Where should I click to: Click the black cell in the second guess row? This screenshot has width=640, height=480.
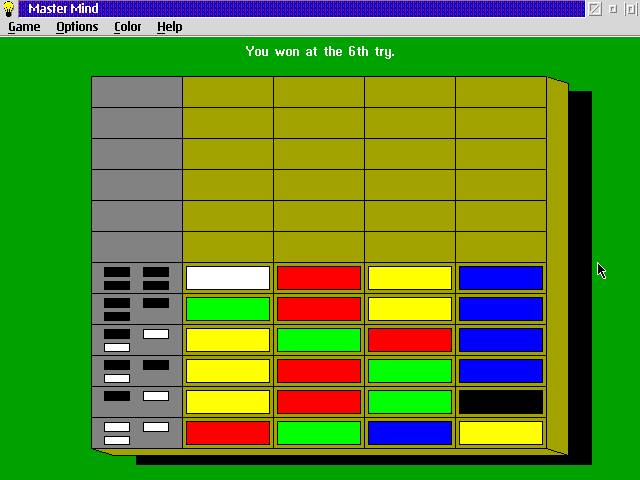(501, 402)
